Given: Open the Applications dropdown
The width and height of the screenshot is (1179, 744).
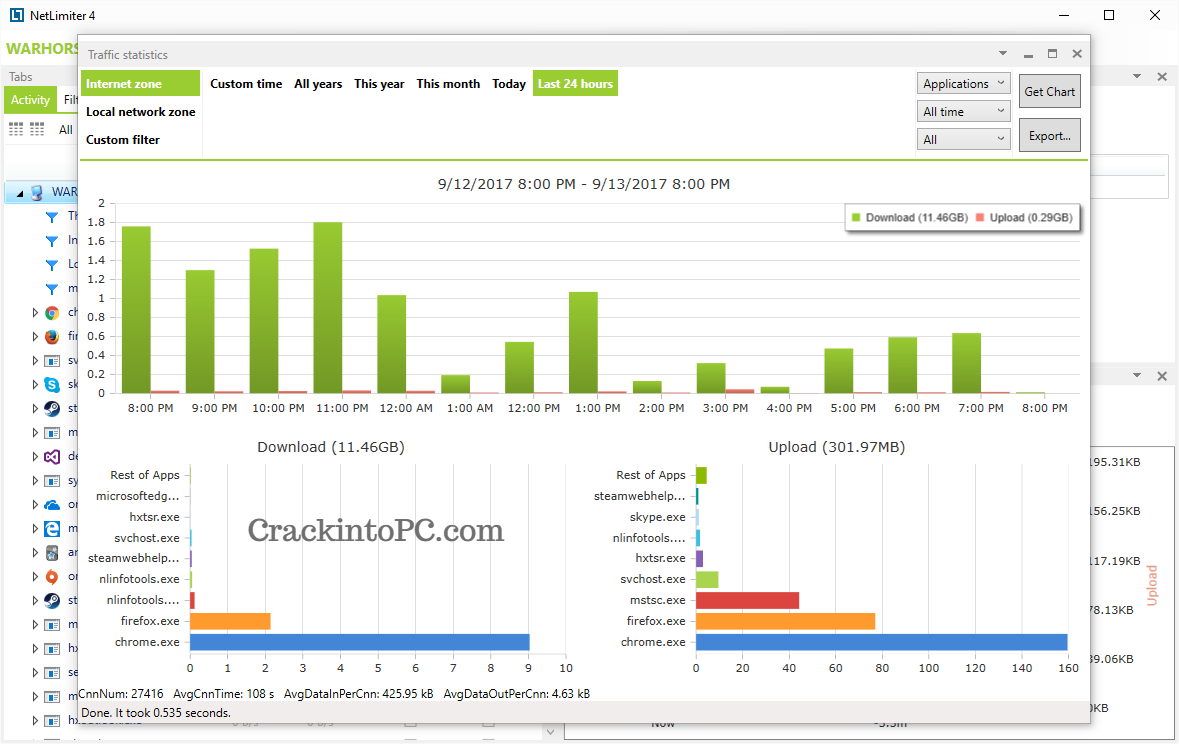Looking at the screenshot, I should [963, 84].
